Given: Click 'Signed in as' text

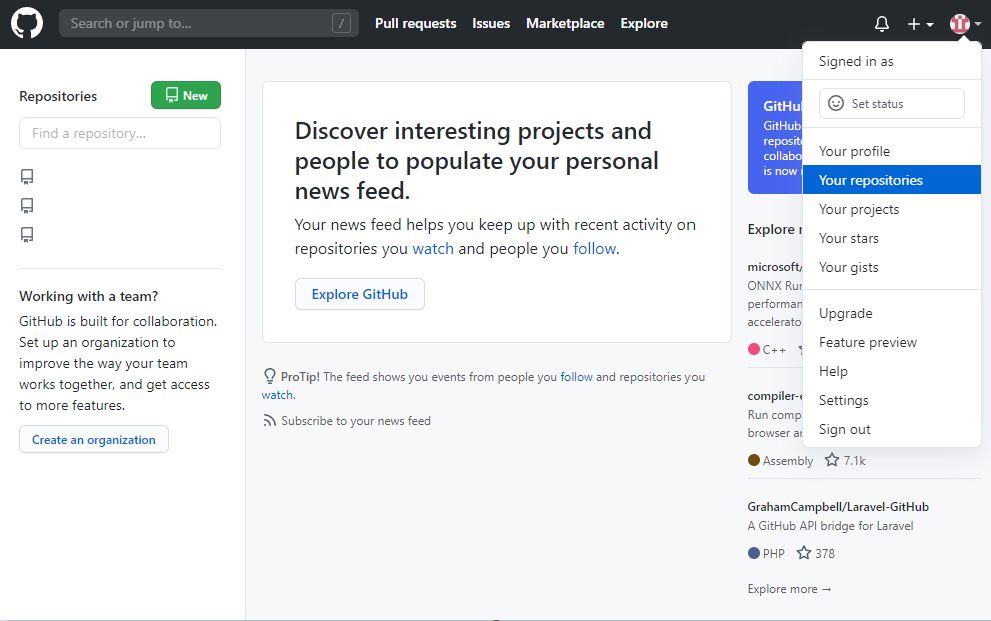Looking at the screenshot, I should click(x=856, y=61).
